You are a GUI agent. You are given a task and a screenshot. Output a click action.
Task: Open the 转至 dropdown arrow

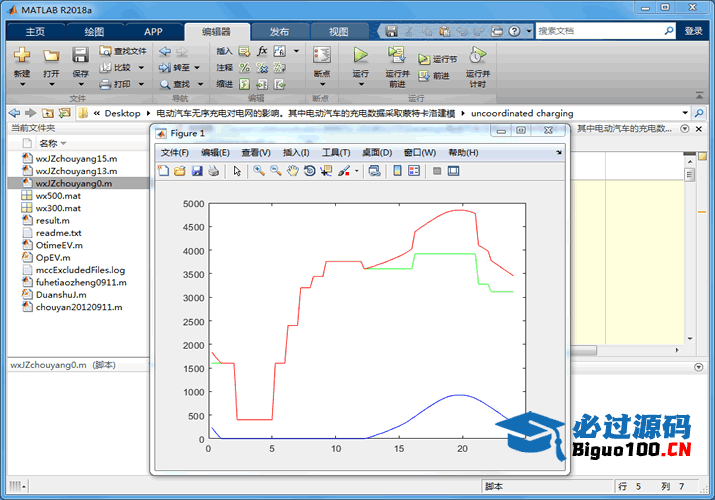pos(197,67)
